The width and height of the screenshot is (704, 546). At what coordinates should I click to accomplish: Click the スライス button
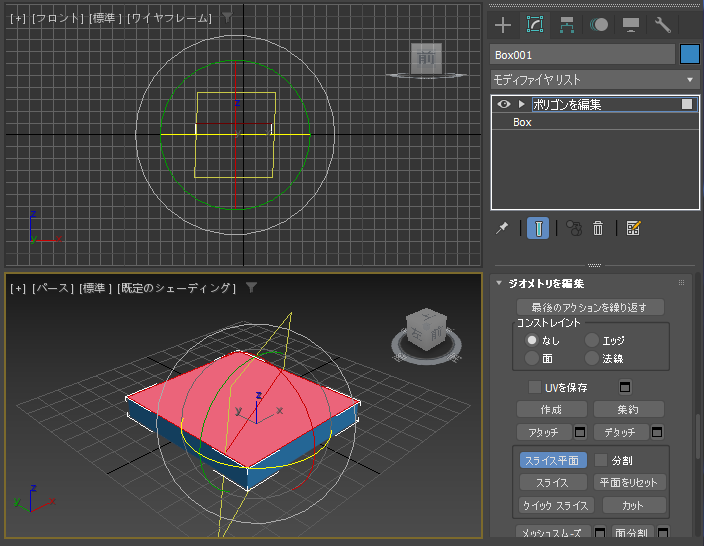click(553, 483)
